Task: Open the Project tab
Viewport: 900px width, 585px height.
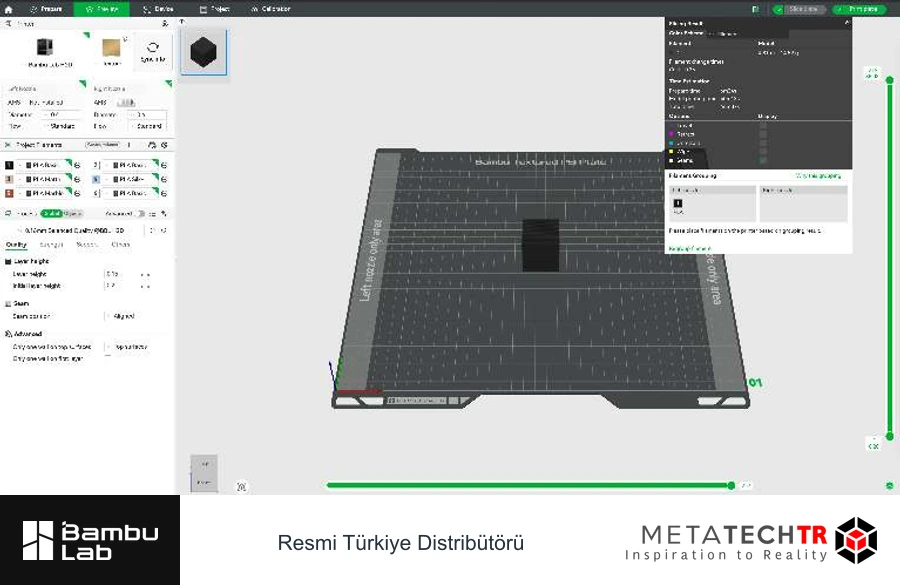Action: pyautogui.click(x=214, y=9)
